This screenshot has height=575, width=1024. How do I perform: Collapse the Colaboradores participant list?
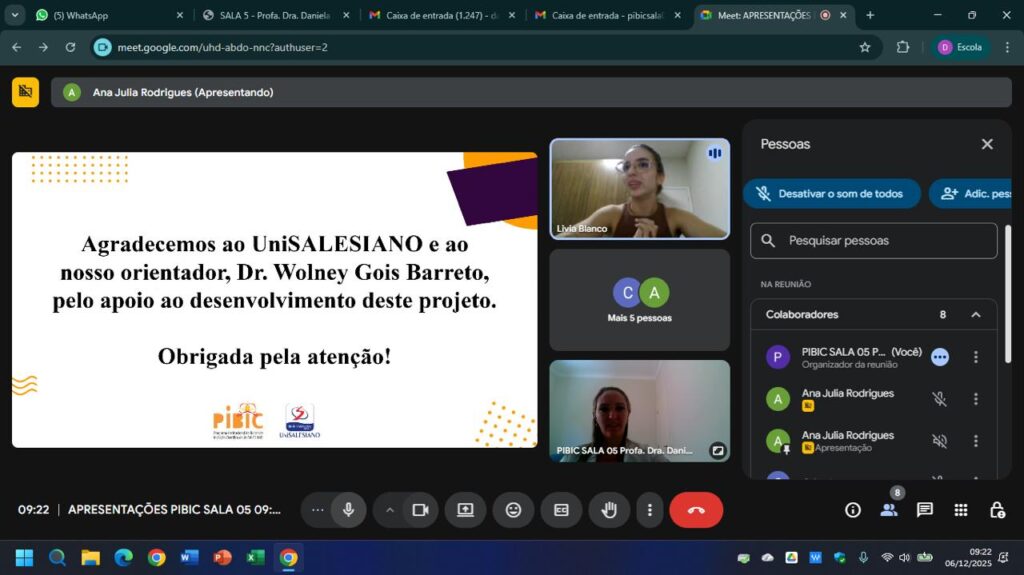tap(976, 315)
